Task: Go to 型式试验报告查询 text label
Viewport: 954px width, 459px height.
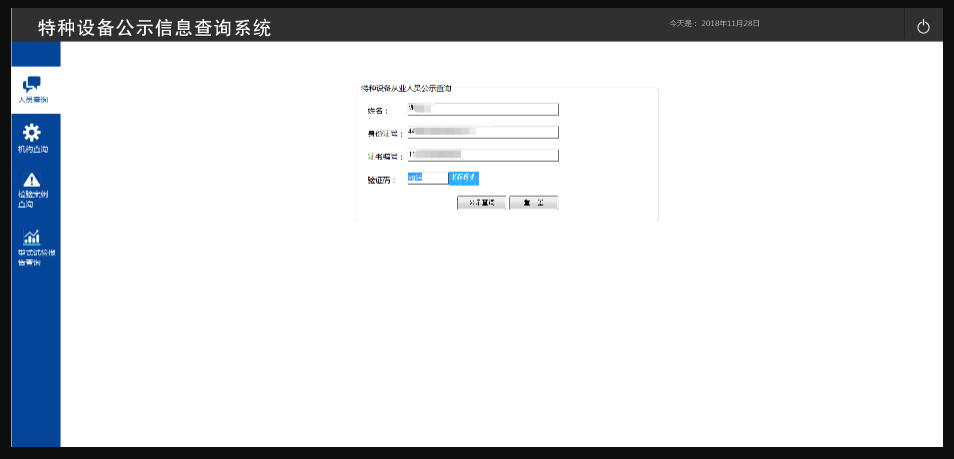Action: pos(35,257)
